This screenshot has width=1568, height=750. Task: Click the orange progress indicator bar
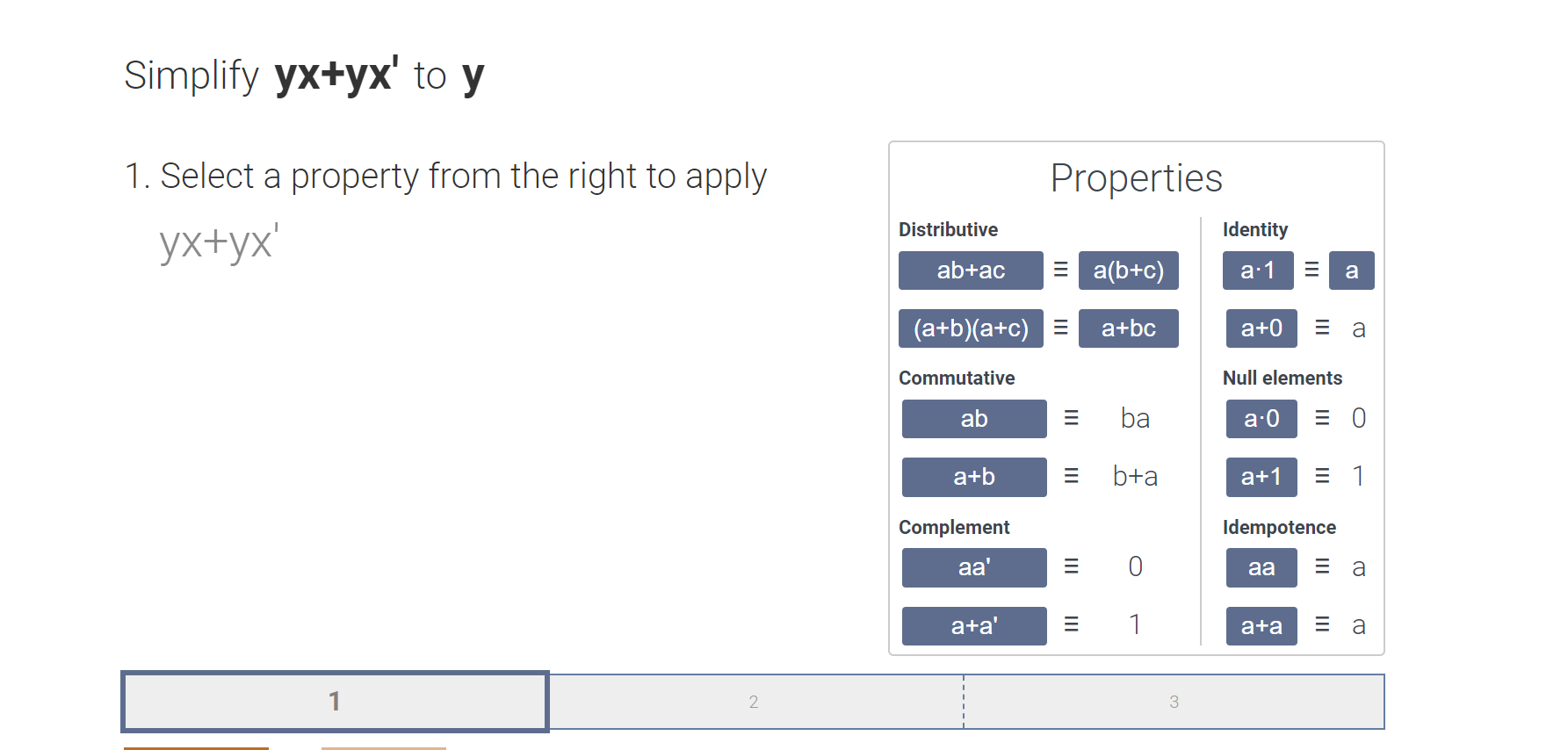click(x=196, y=748)
